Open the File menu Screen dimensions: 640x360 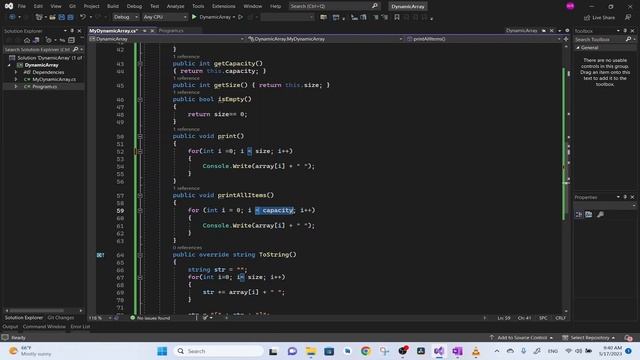(22, 6)
